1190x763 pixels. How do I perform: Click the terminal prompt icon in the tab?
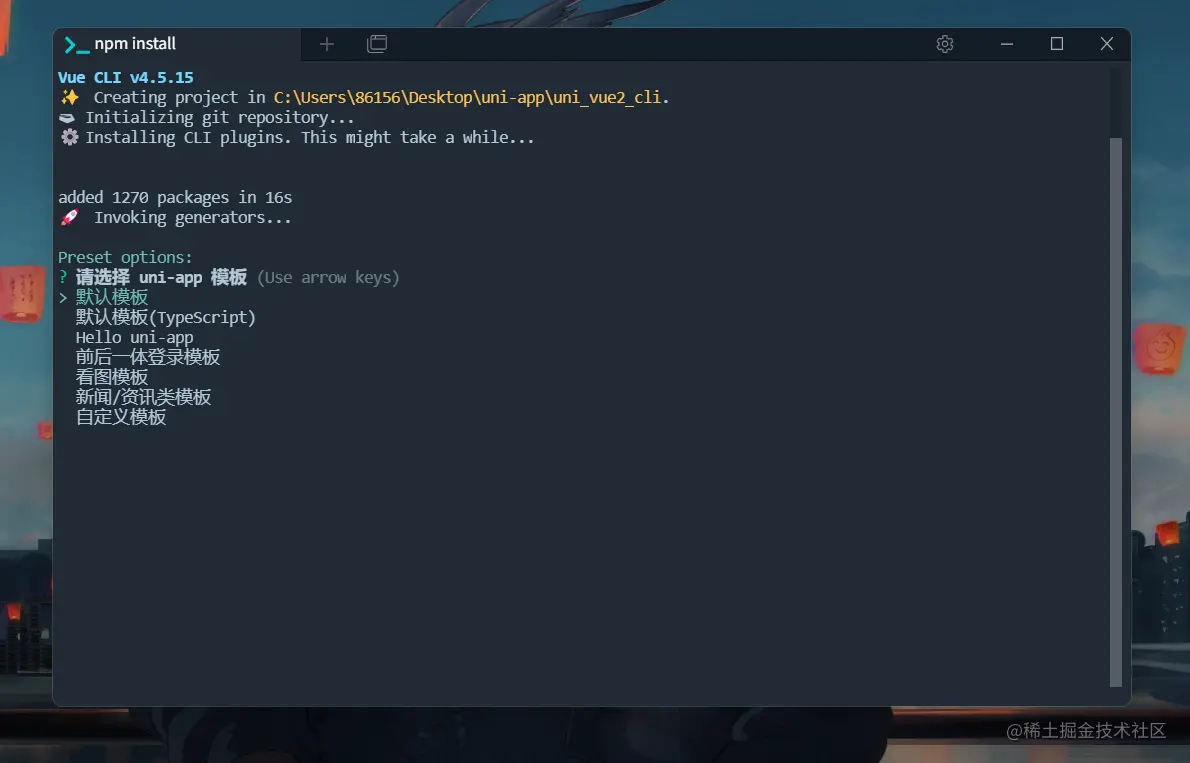(x=76, y=44)
